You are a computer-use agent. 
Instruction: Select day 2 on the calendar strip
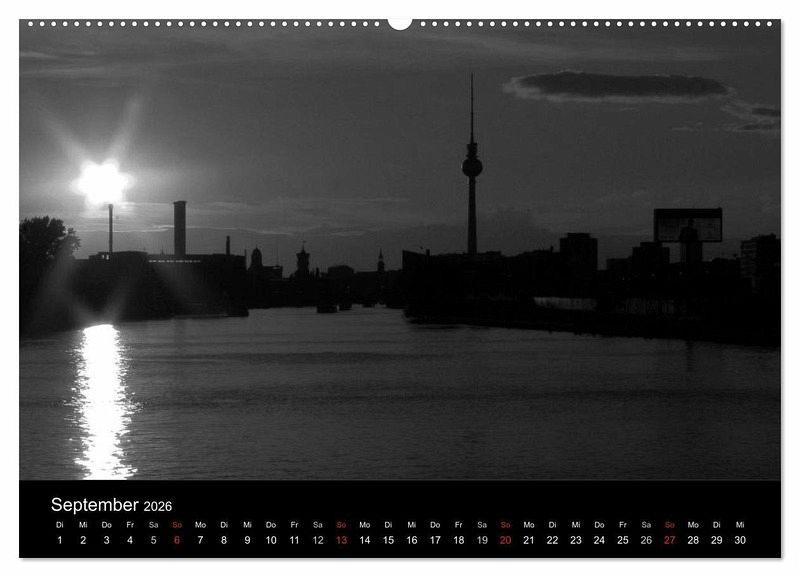point(83,540)
